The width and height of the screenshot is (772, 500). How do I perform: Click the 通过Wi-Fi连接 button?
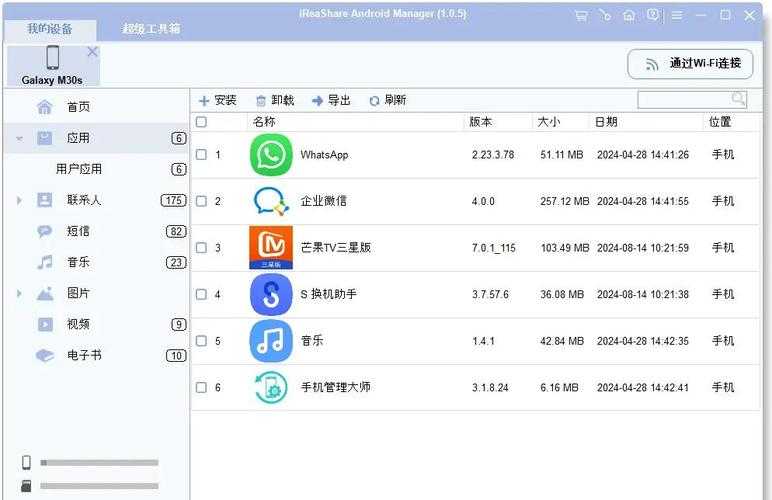pyautogui.click(x=690, y=63)
